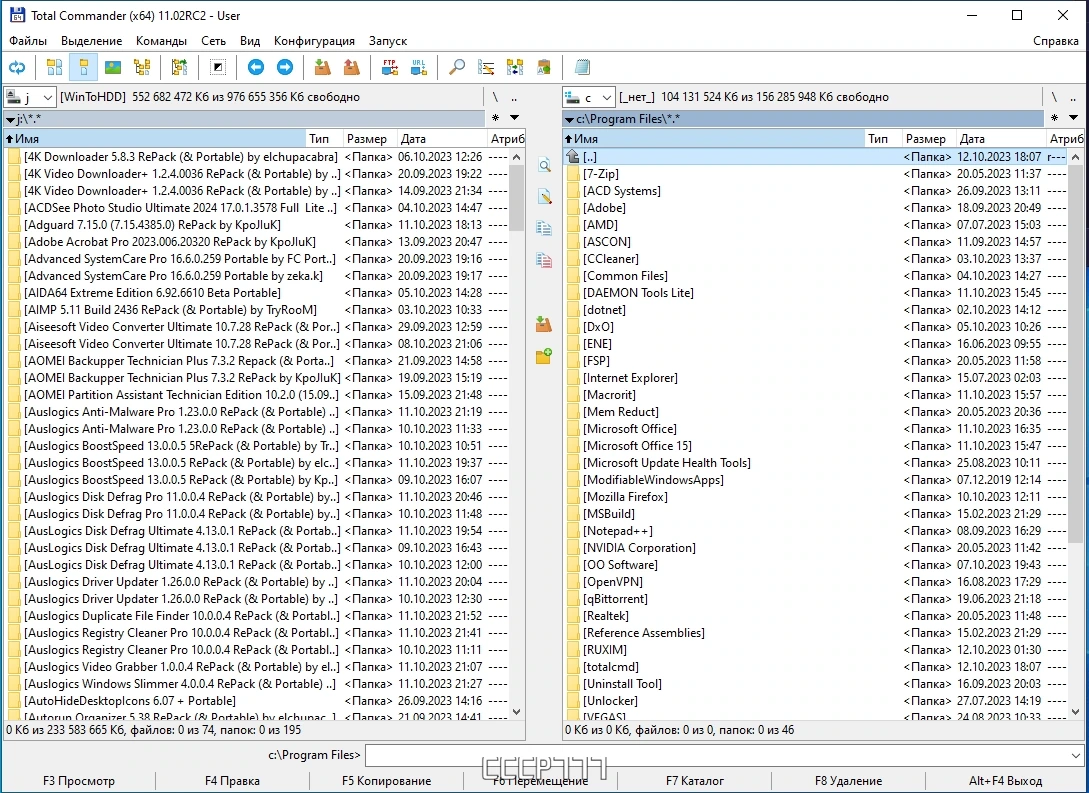This screenshot has height=793, width=1089.
Task: Click the left panel vertical scrollbar thumb
Action: pos(516,197)
